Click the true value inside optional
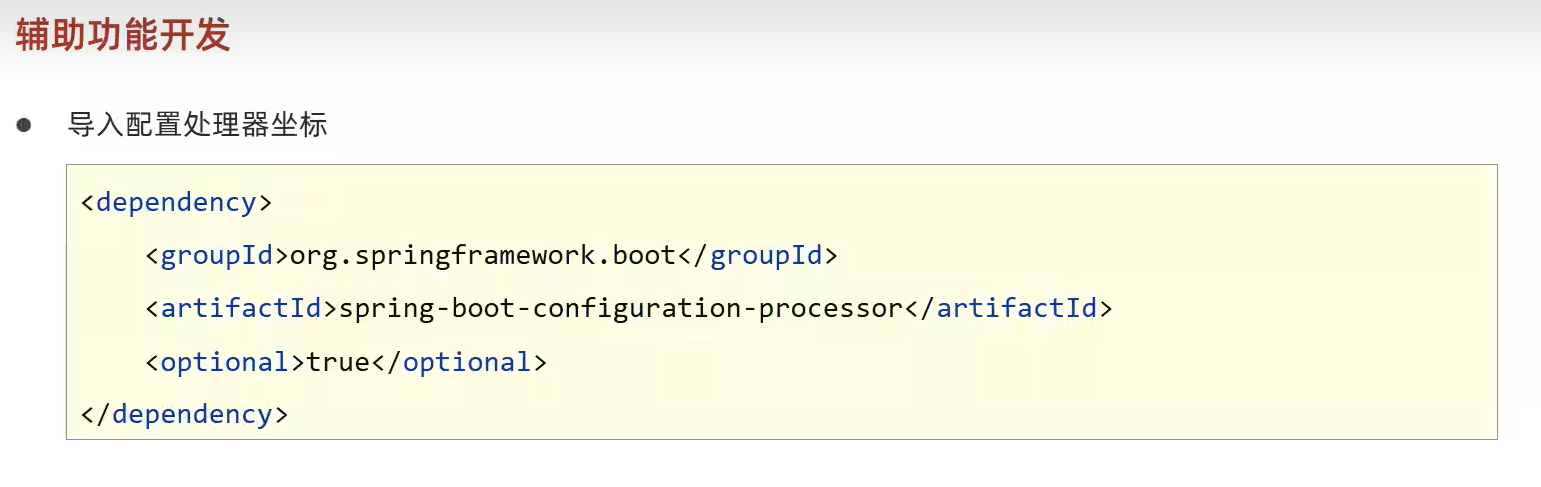 click(x=338, y=362)
